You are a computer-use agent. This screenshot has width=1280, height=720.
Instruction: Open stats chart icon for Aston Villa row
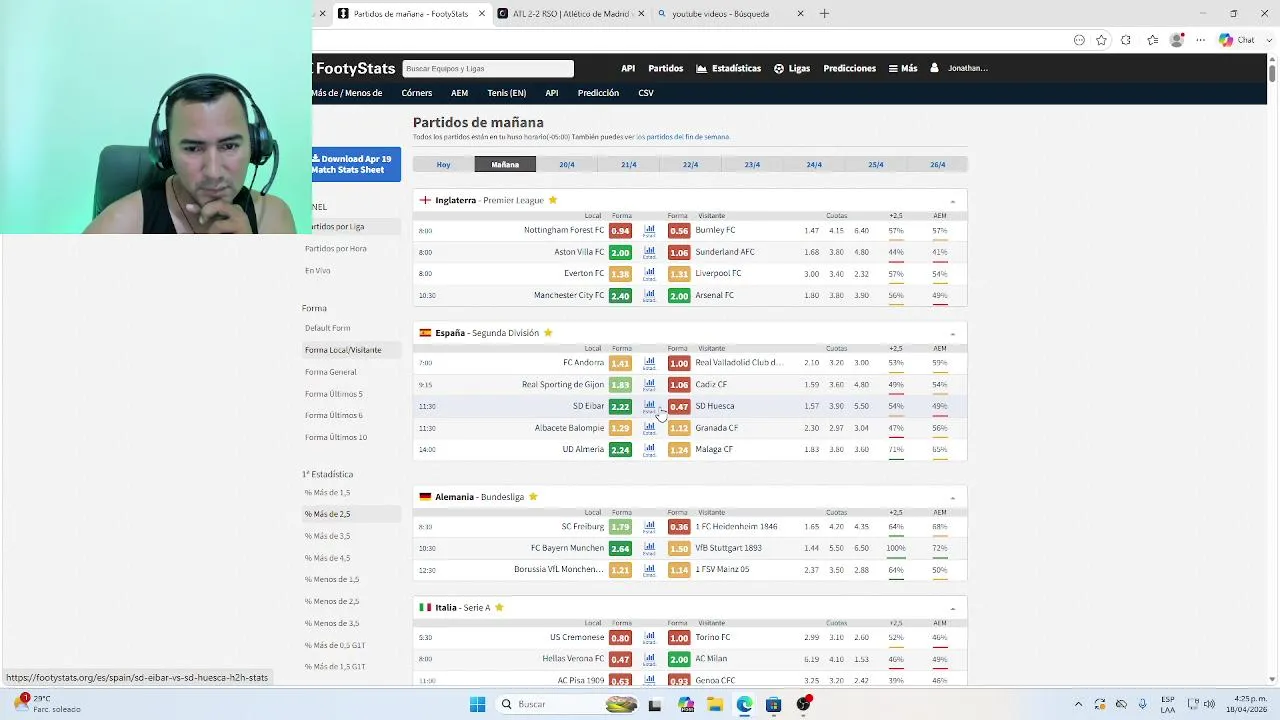[649, 252]
